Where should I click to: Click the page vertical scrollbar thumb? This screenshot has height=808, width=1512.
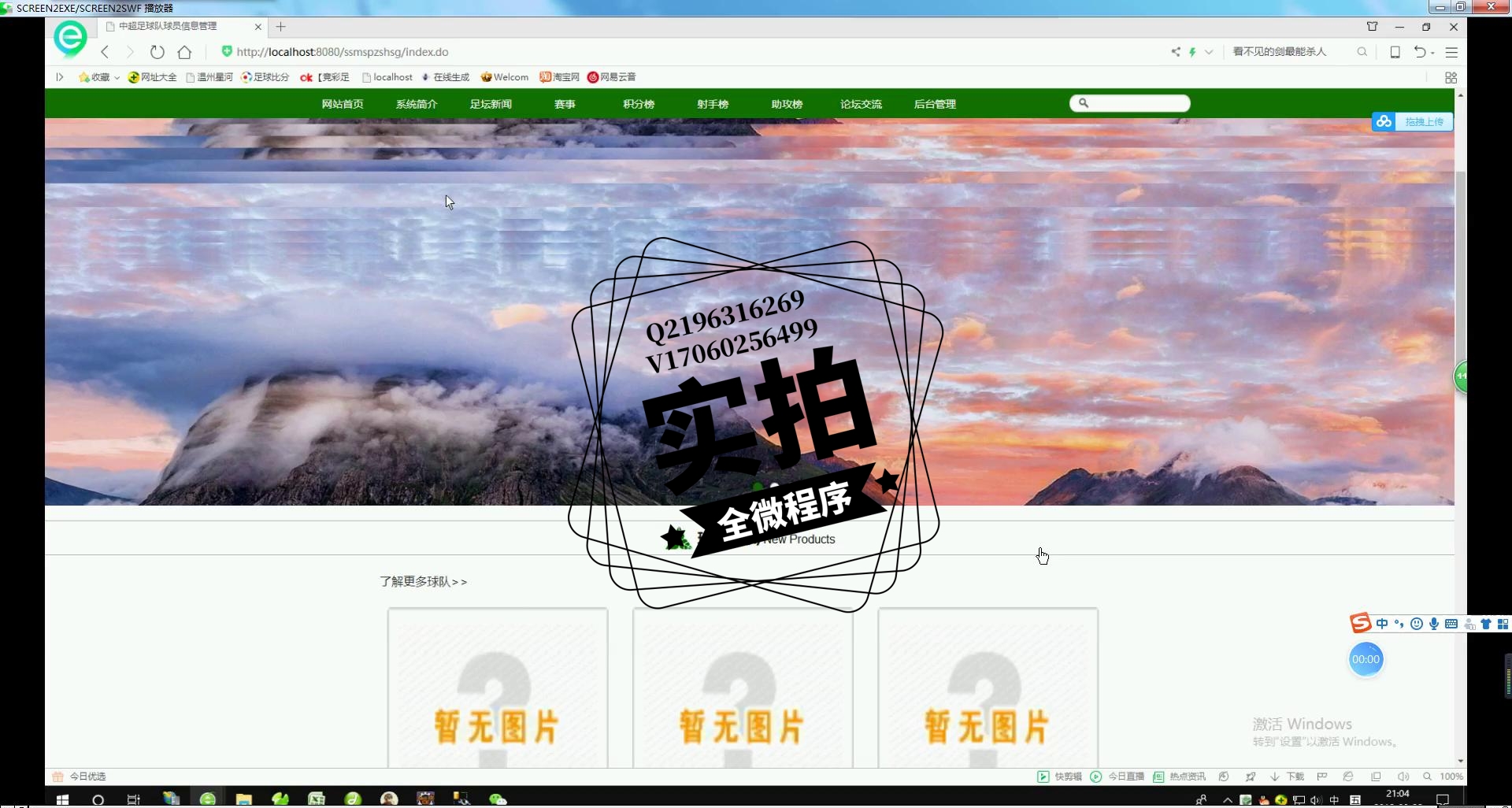[x=1460, y=268]
